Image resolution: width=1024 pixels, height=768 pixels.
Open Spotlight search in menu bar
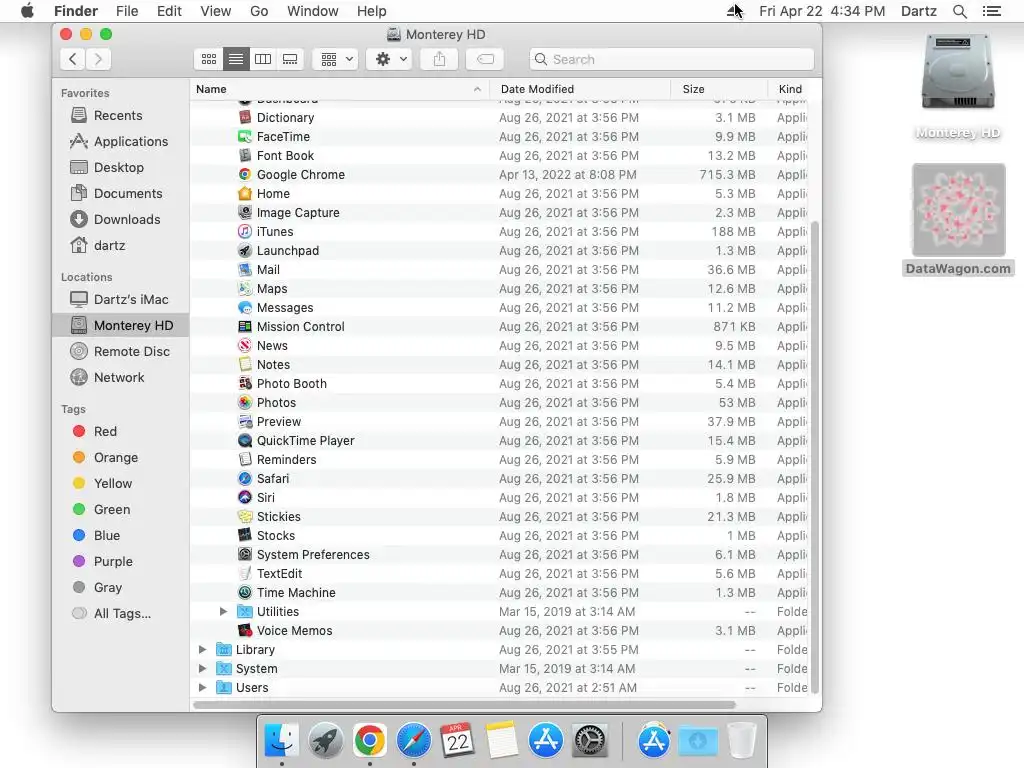click(959, 11)
